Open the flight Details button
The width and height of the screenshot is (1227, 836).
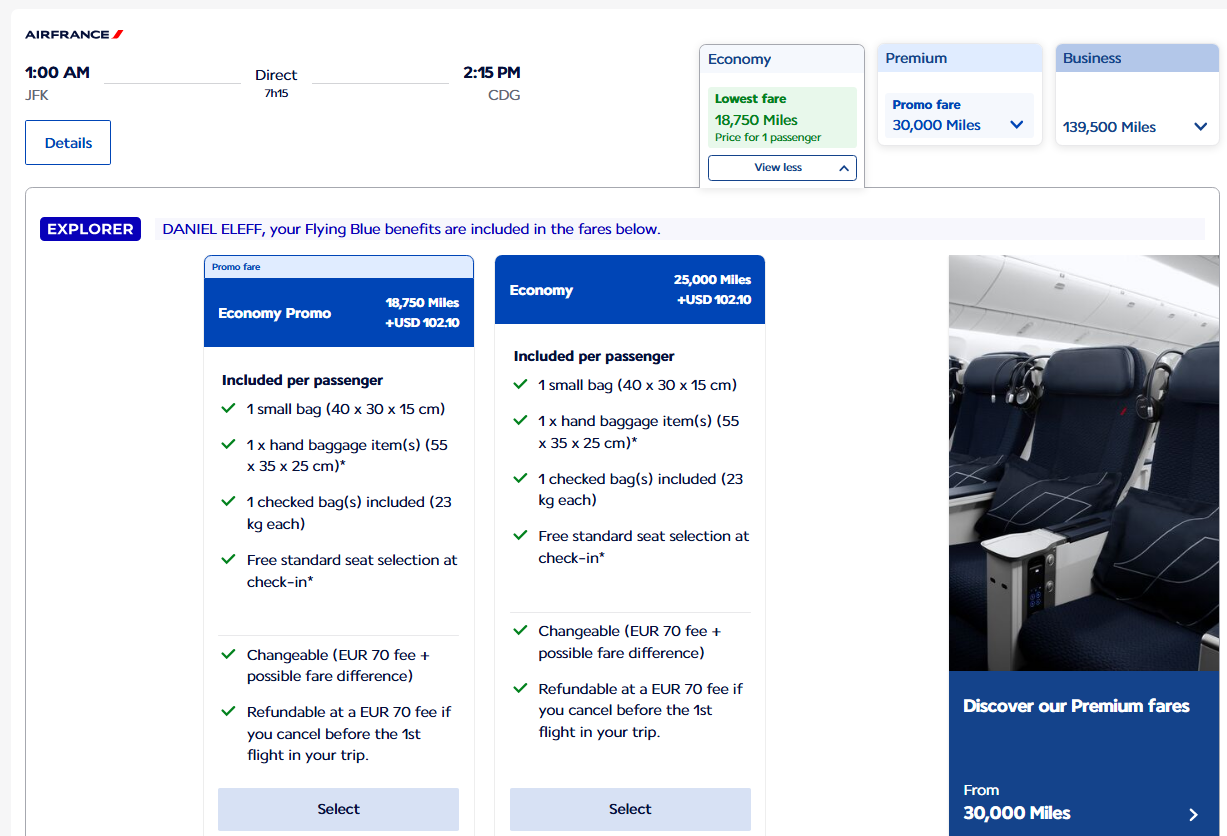point(68,143)
